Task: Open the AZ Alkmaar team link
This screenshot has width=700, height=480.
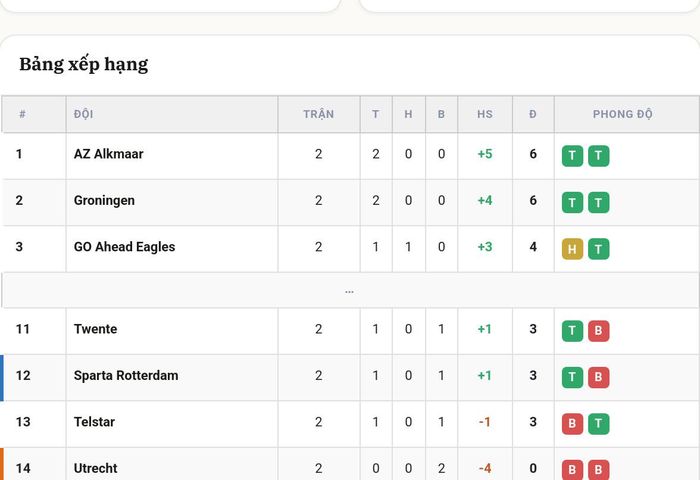Action: (108, 154)
